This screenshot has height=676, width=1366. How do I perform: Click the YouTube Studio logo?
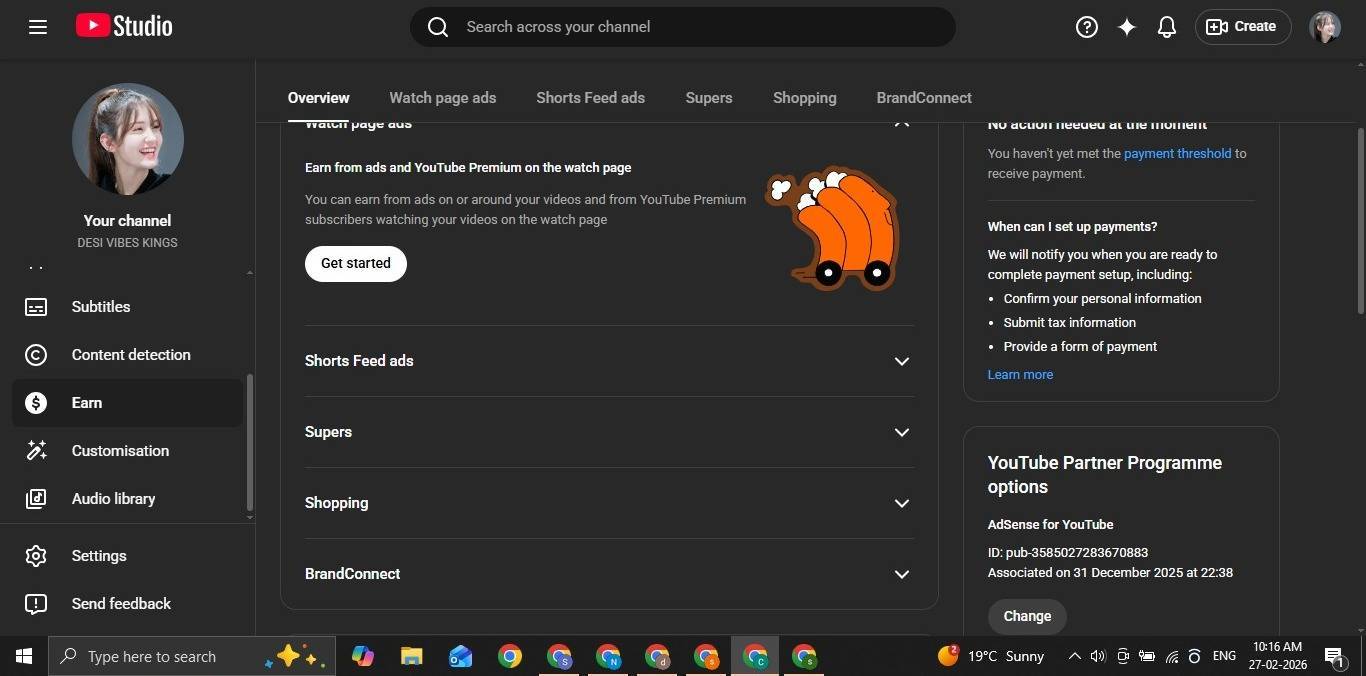pos(124,26)
